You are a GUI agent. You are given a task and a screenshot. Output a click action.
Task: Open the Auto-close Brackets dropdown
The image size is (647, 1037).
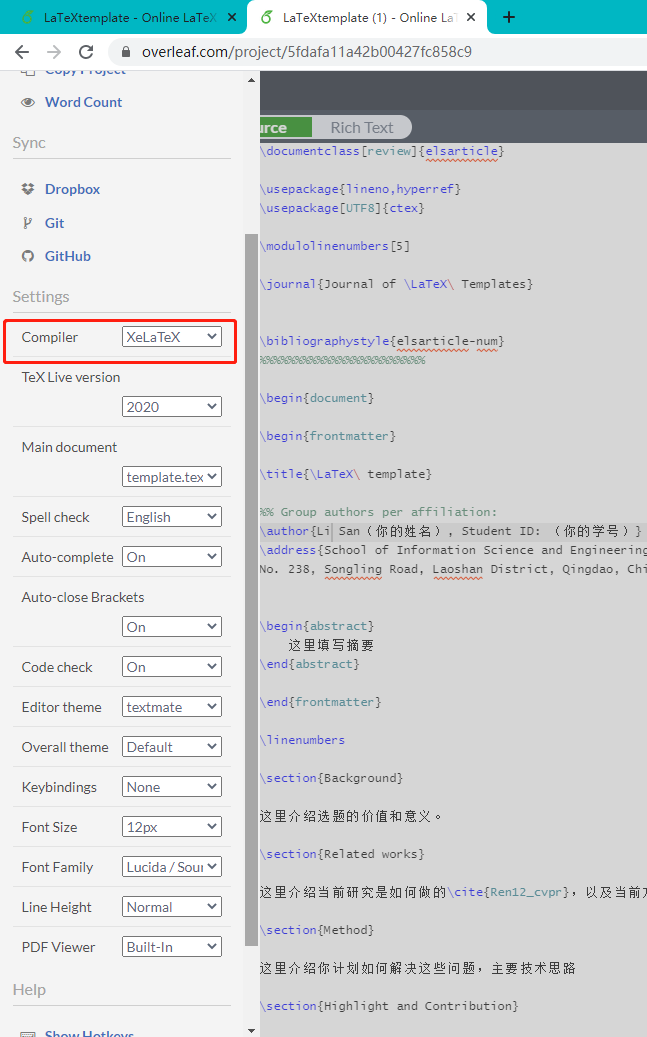coord(172,627)
